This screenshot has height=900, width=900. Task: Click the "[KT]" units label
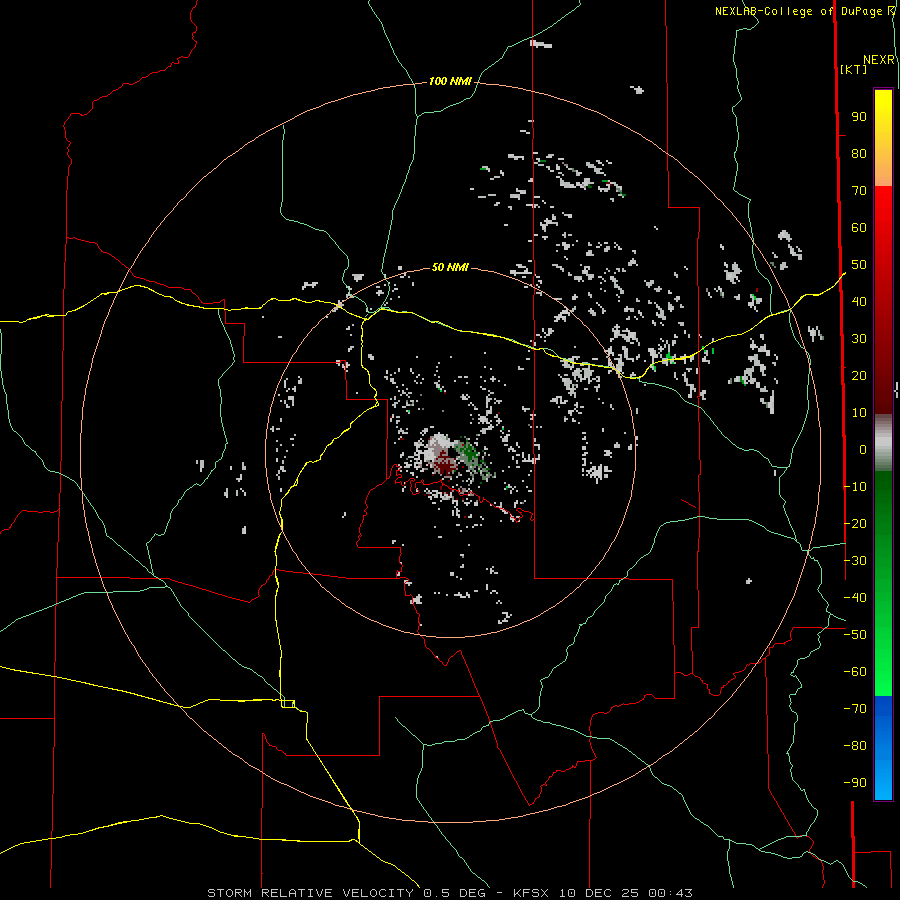click(x=854, y=69)
